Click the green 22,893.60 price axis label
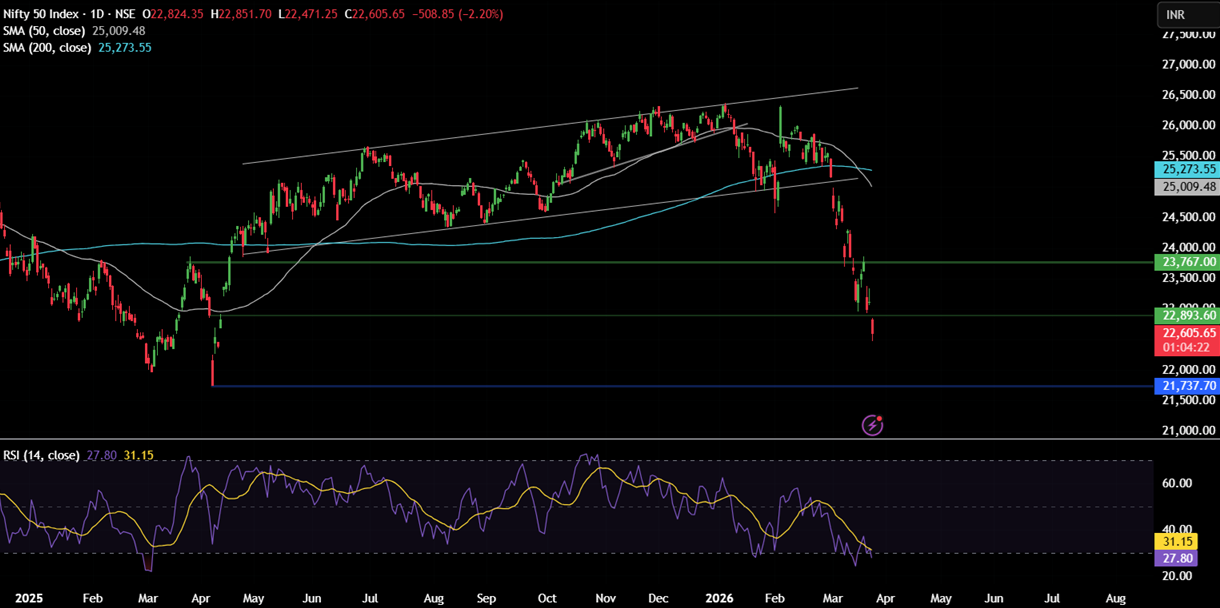The image size is (1220, 608). (x=1186, y=316)
